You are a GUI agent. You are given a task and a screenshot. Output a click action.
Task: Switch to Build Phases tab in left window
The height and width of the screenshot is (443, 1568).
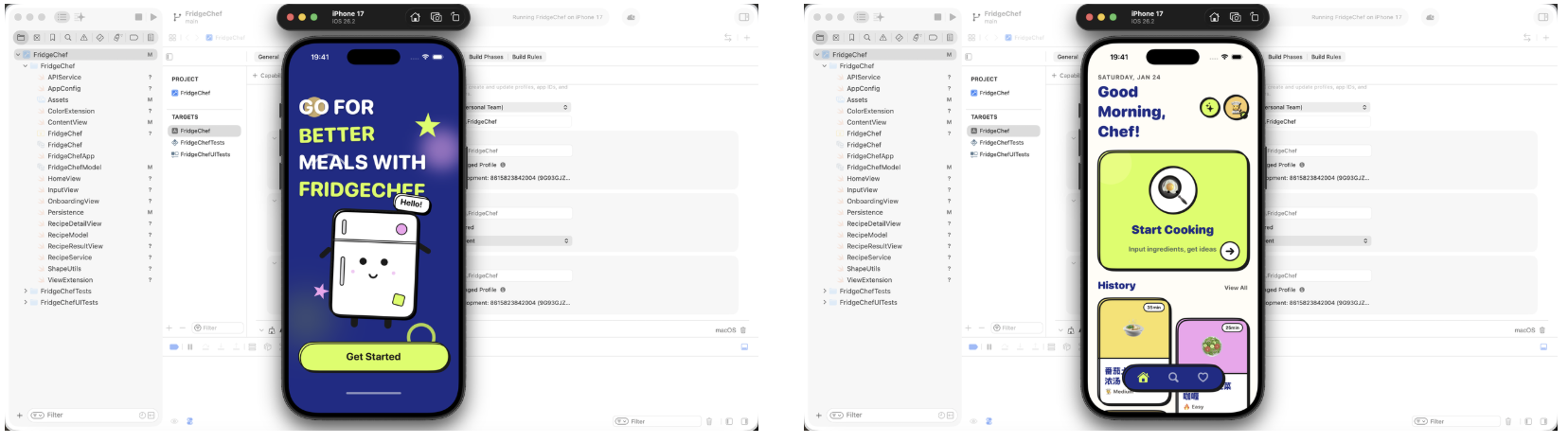(486, 57)
